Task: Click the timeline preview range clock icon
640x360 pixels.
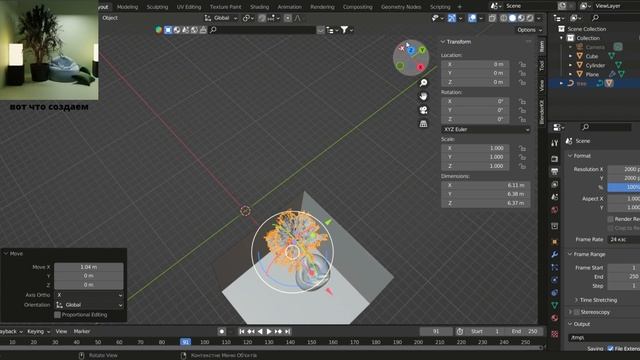Action: pyautogui.click(x=460, y=331)
